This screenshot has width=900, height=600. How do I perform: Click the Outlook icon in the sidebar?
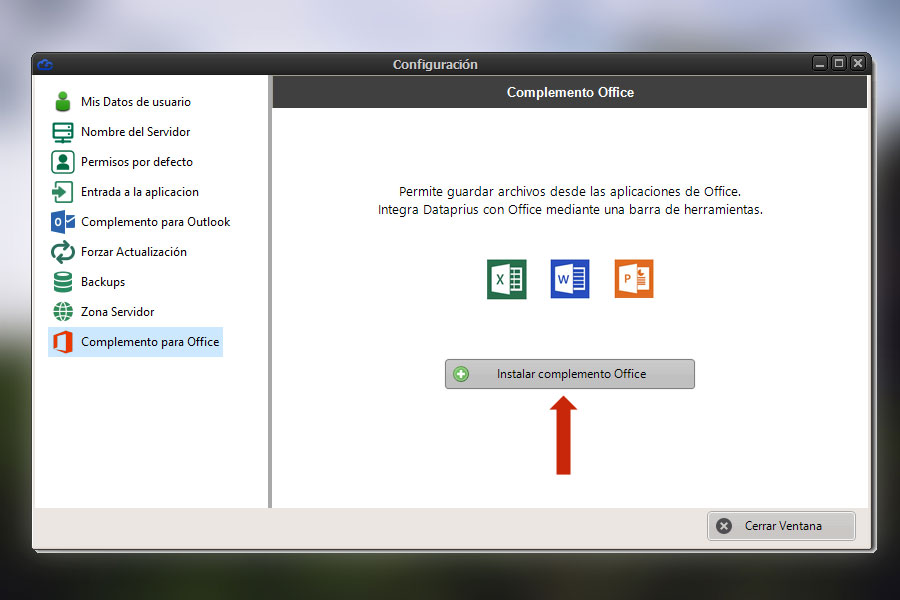[63, 222]
